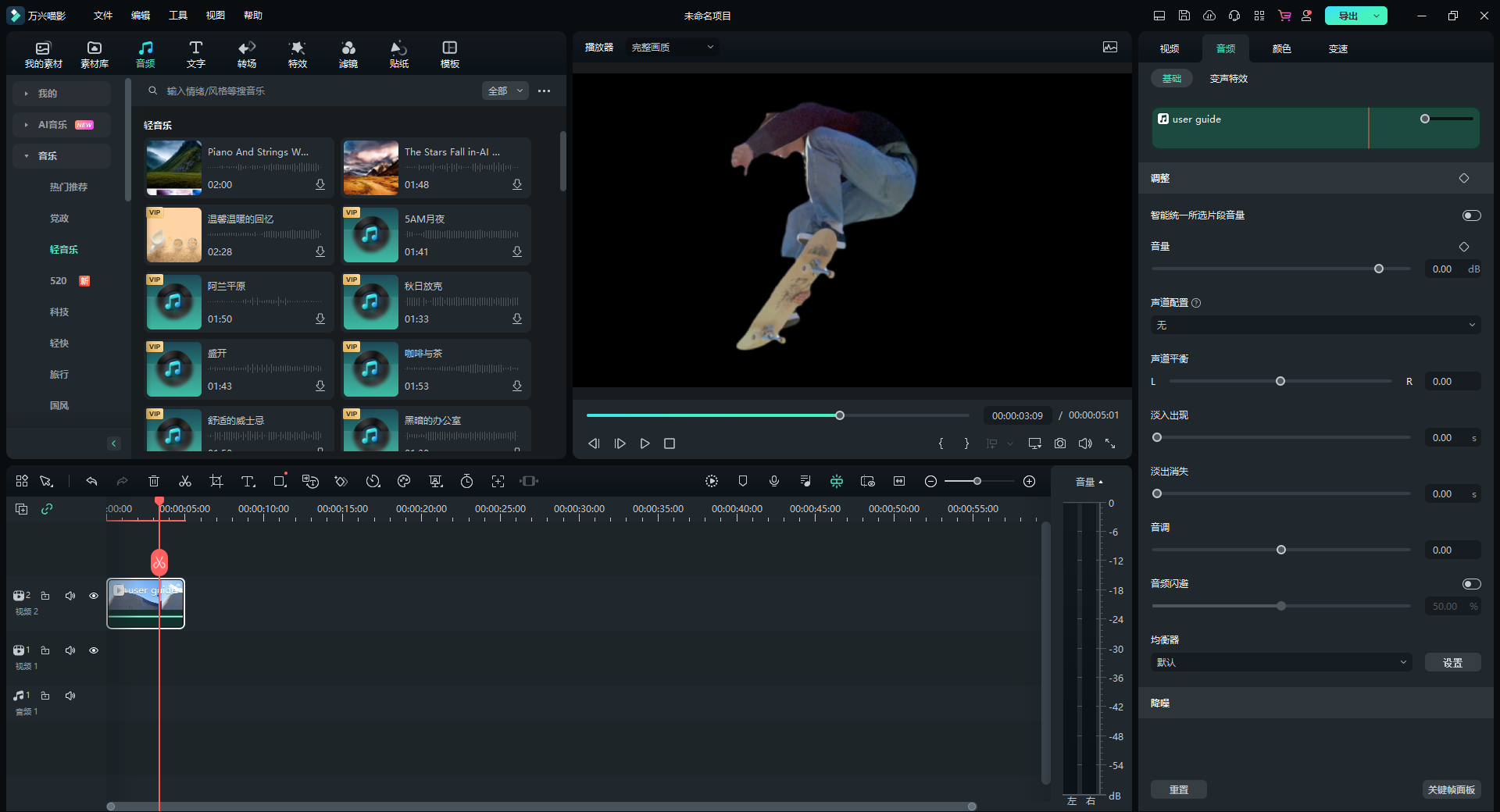Open the Filters (滤镜) panel
This screenshot has height=812, width=1500.
coord(348,54)
